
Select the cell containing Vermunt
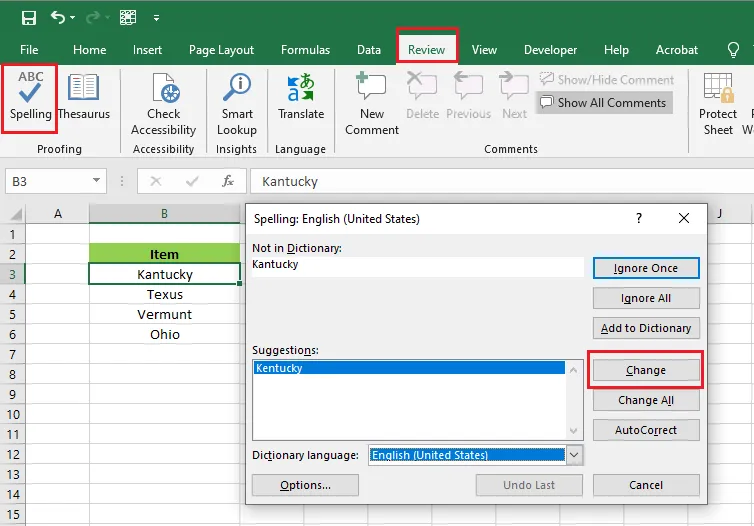pyautogui.click(x=164, y=314)
